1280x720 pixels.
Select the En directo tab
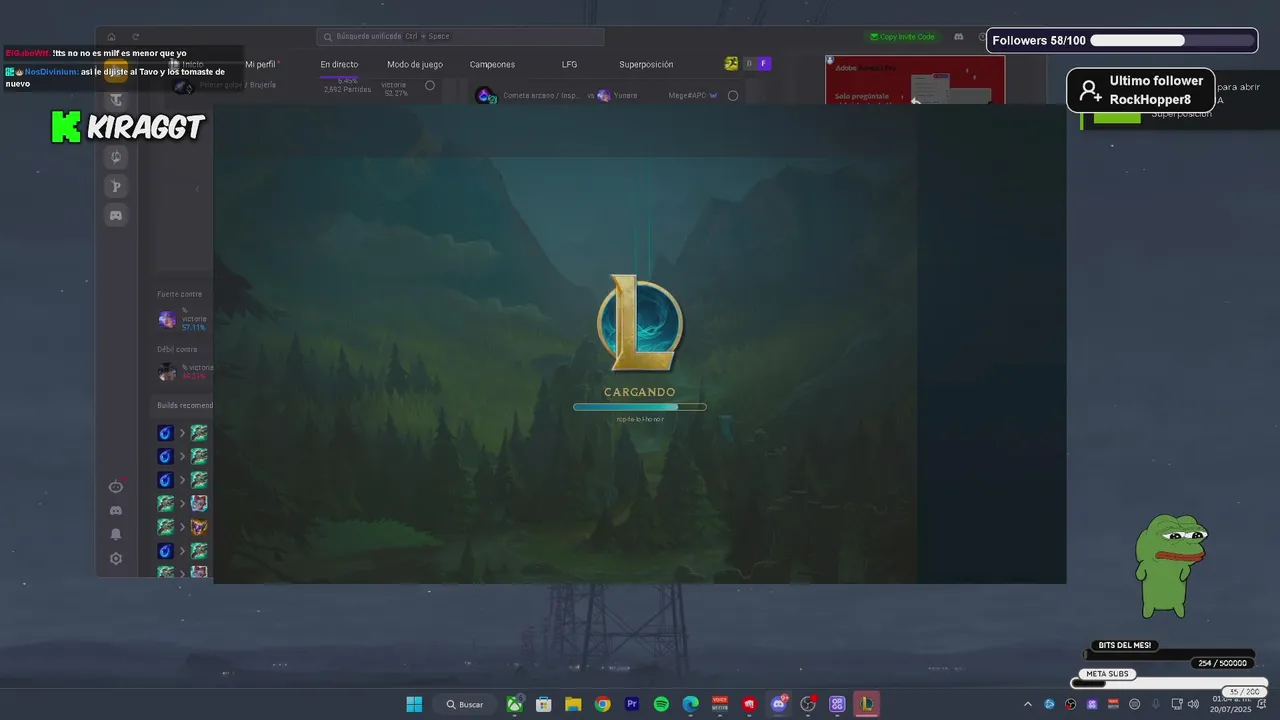coord(339,64)
